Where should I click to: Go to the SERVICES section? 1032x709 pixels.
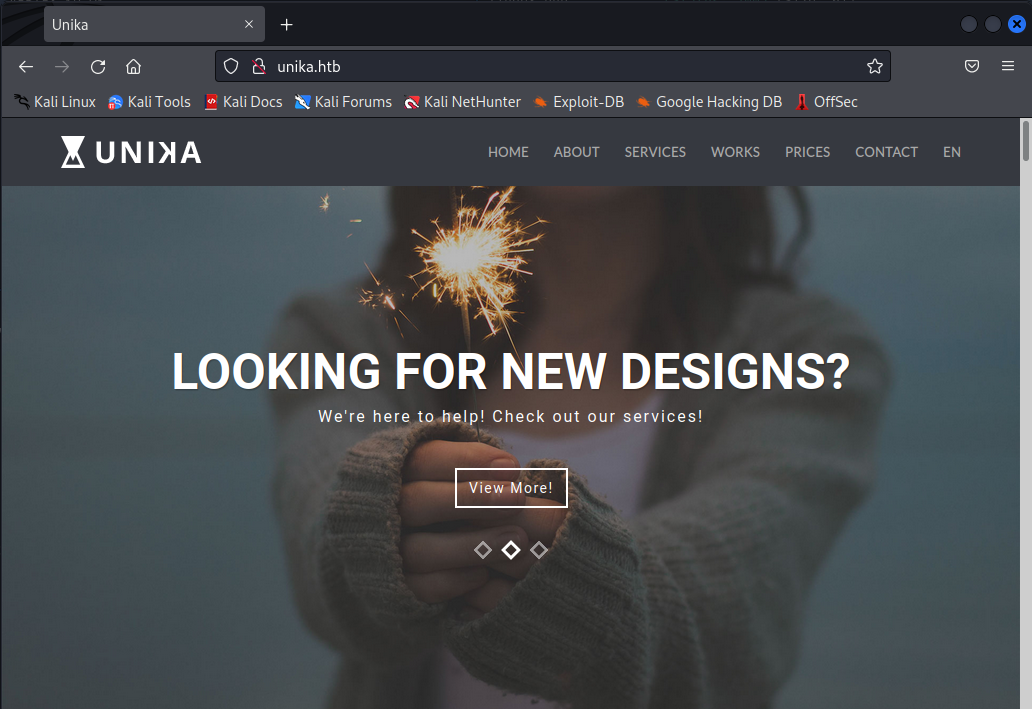[655, 152]
